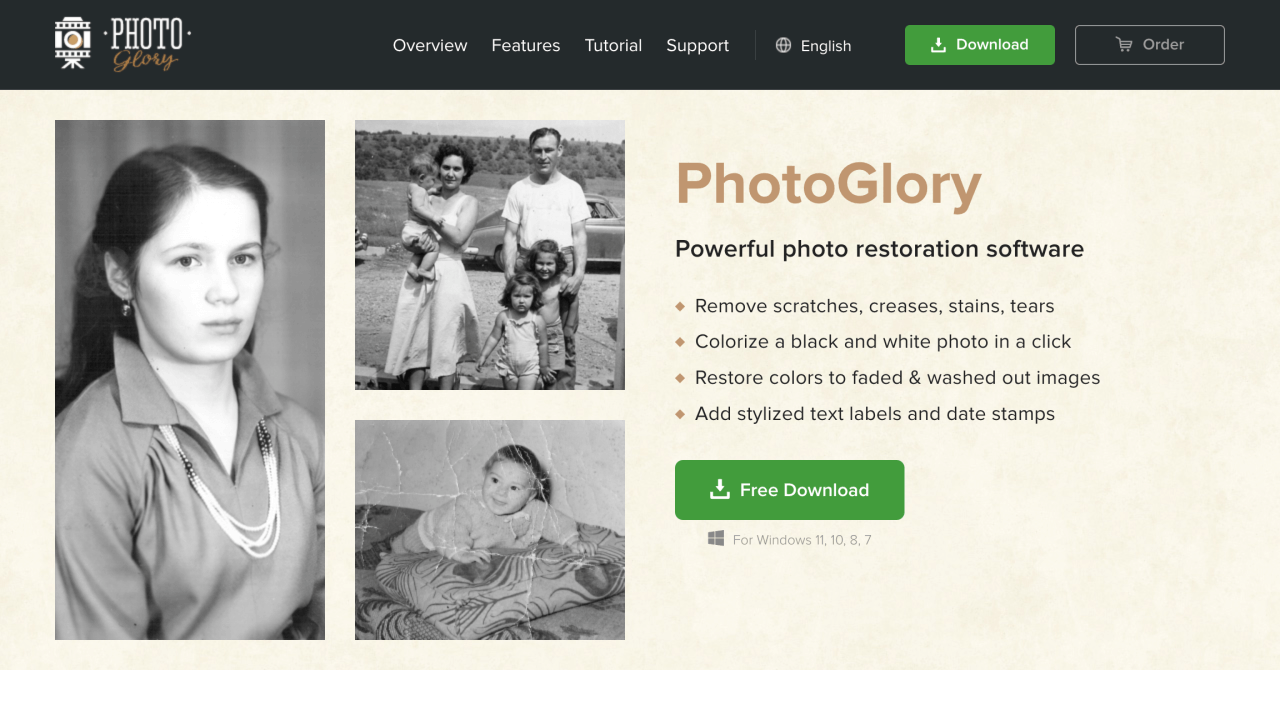Image resolution: width=1280 pixels, height=720 pixels.
Task: Click the PhotoGlory camera logo icon
Action: (x=73, y=43)
